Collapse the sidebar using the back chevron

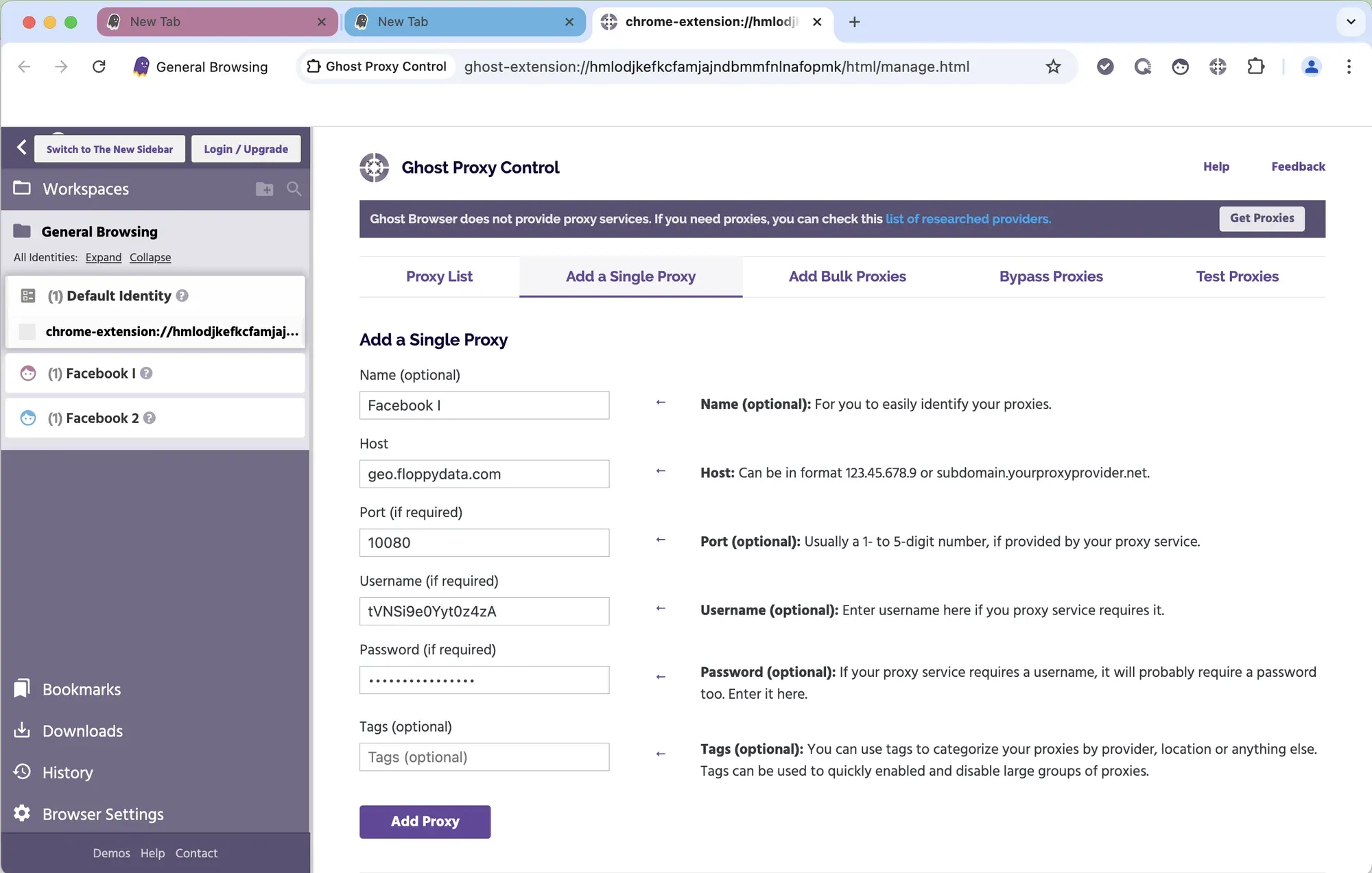tap(22, 147)
